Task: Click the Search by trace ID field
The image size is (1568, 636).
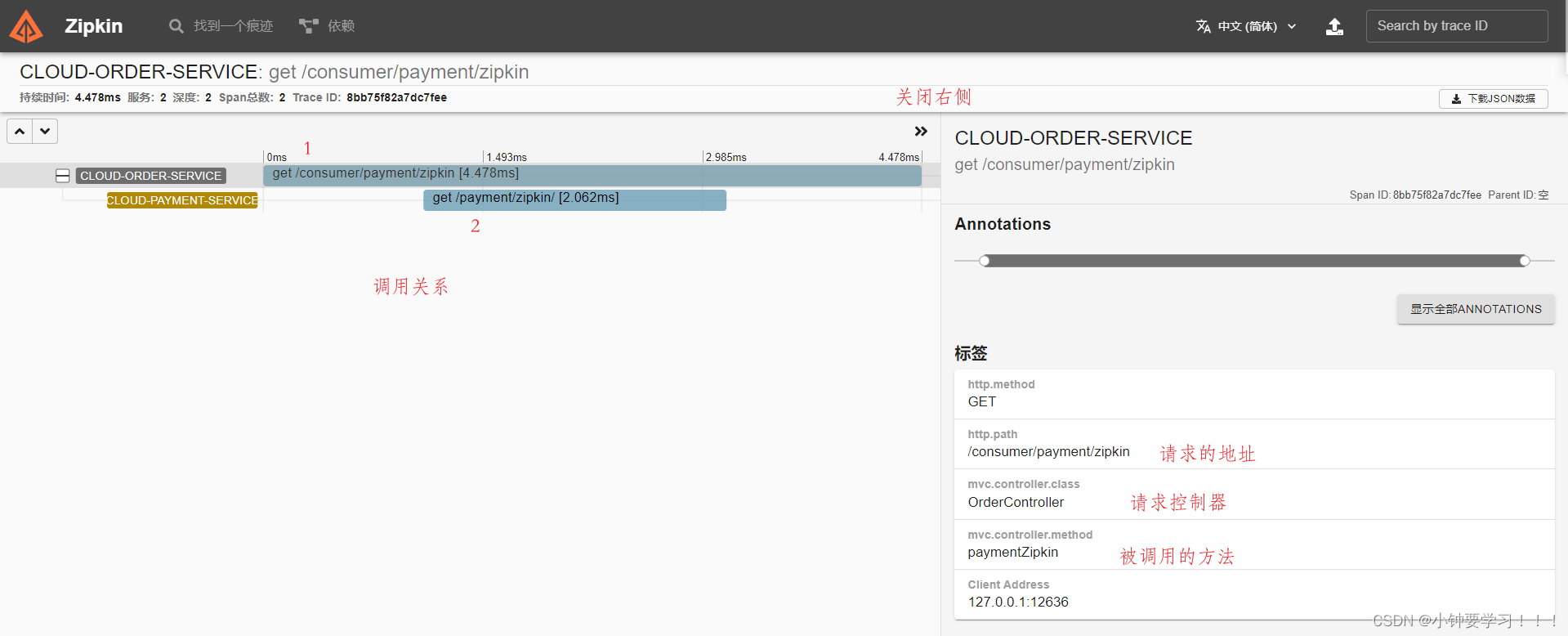Action: 1456,26
